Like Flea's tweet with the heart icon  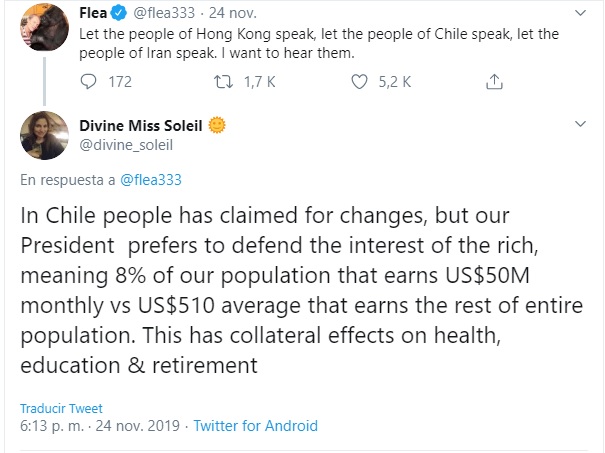pyautogui.click(x=360, y=82)
